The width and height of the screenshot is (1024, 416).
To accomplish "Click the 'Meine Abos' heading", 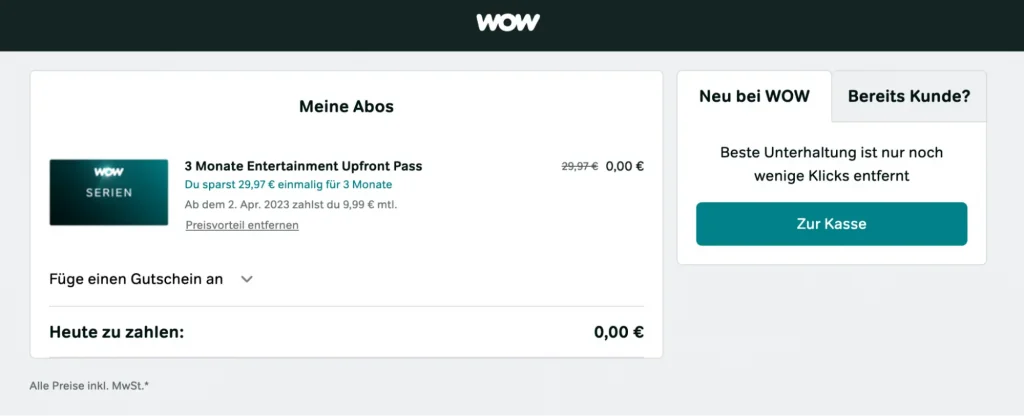I will (346, 106).
